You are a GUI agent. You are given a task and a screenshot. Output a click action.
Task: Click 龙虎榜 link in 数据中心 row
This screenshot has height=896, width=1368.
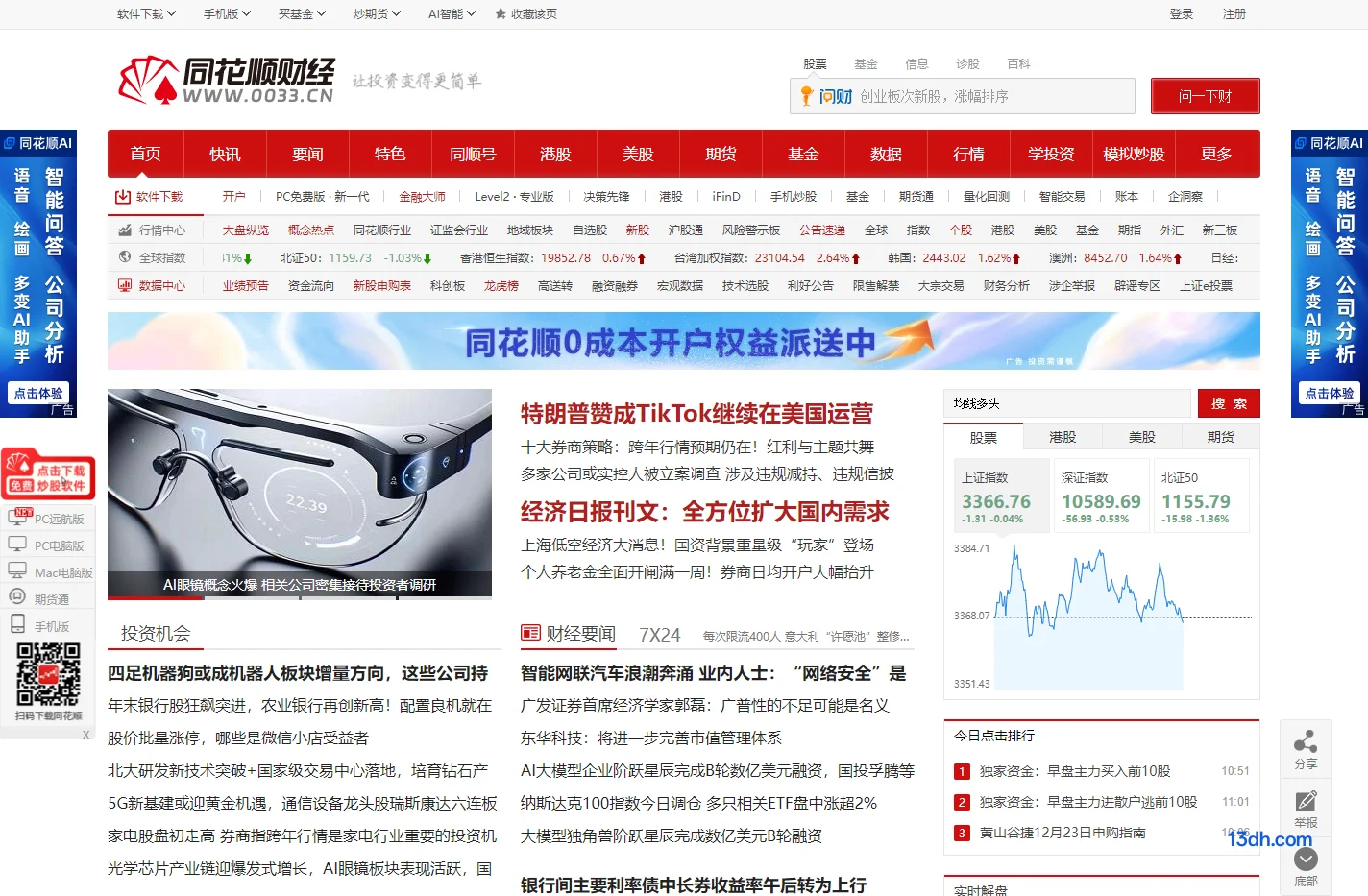pos(501,285)
